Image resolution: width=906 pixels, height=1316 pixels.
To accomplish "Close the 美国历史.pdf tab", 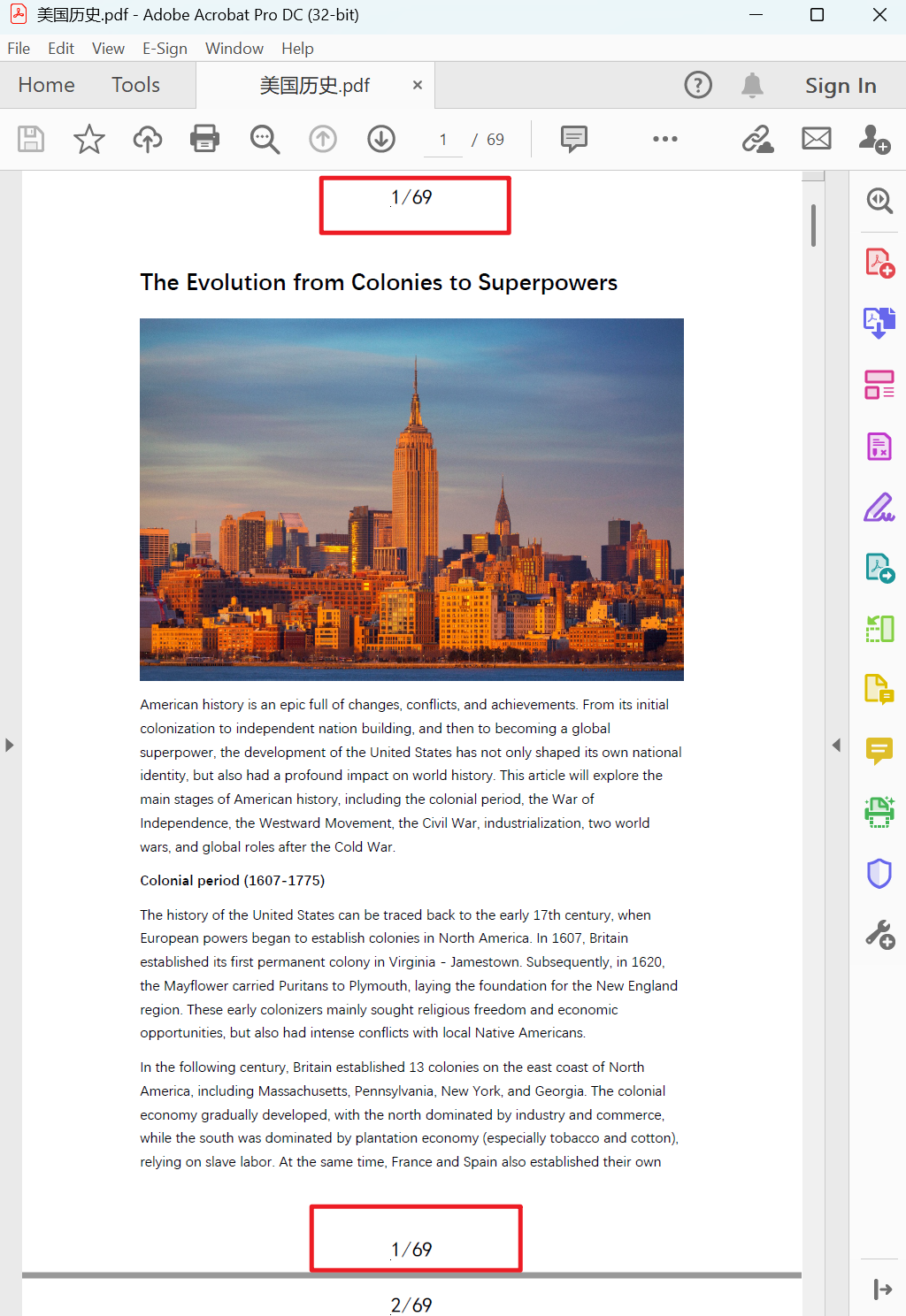I will tap(418, 85).
